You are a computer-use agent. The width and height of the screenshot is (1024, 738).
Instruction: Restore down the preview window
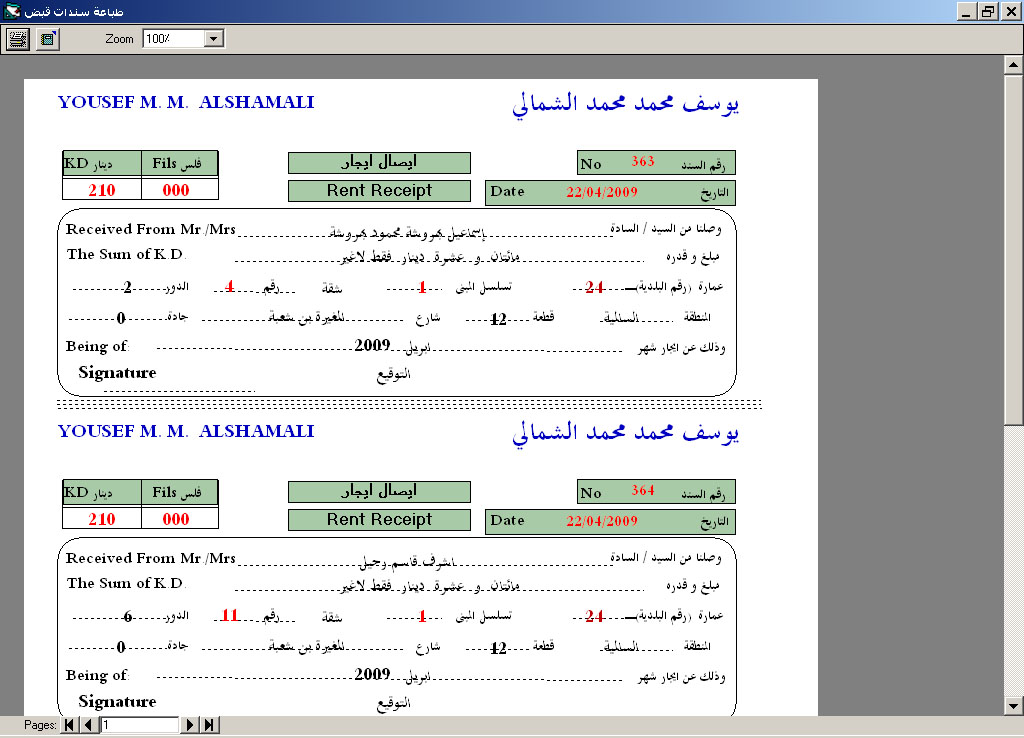pos(988,11)
